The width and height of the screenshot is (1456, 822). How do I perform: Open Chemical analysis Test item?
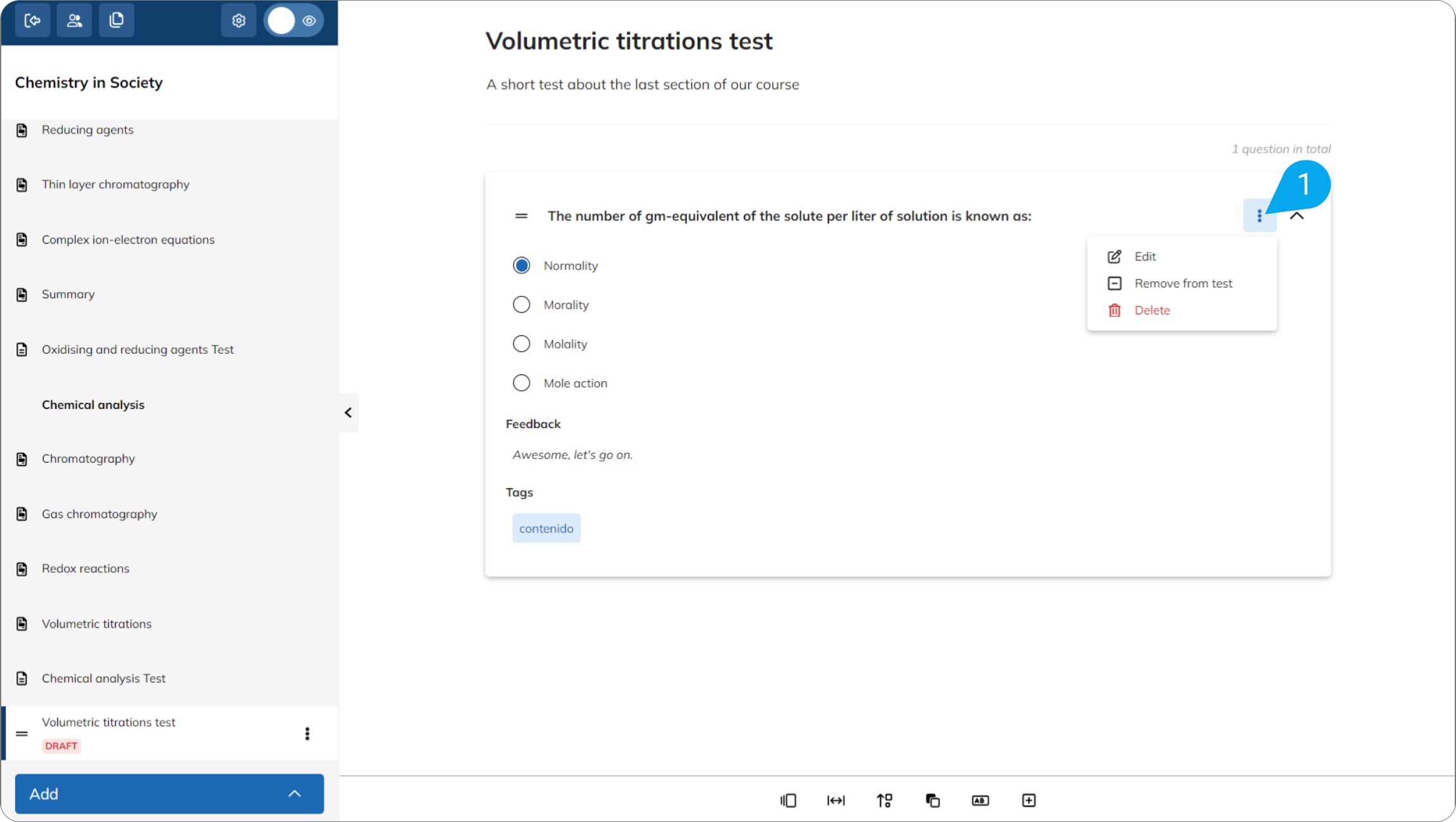104,678
